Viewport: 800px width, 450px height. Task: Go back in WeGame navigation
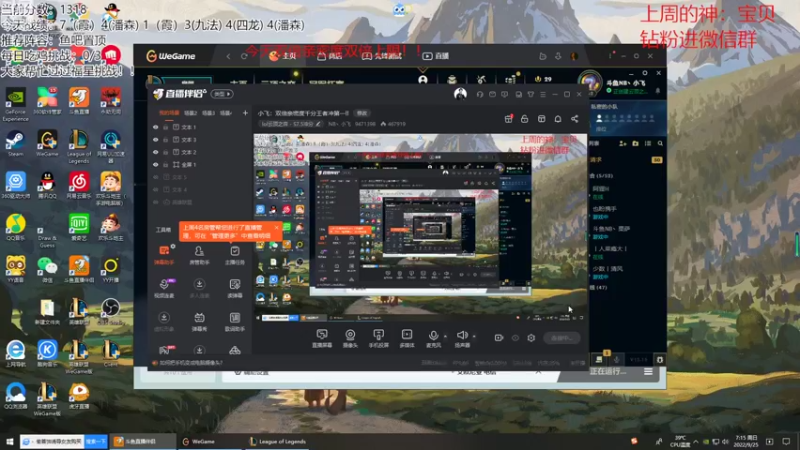click(228, 56)
